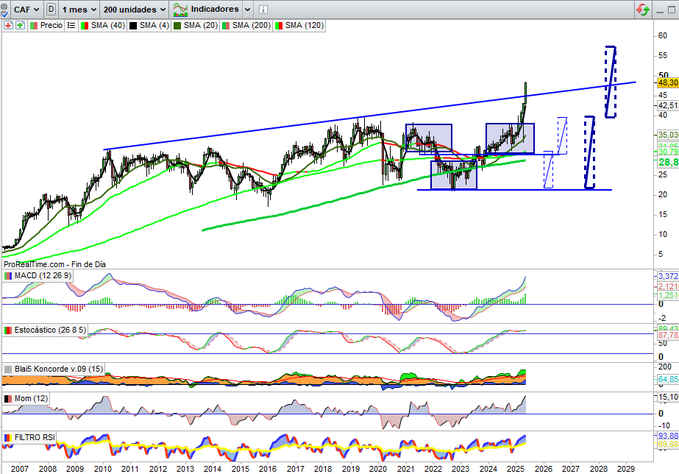The image size is (679, 474).
Task: Click the info icon in top toolbar
Action: [263, 9]
